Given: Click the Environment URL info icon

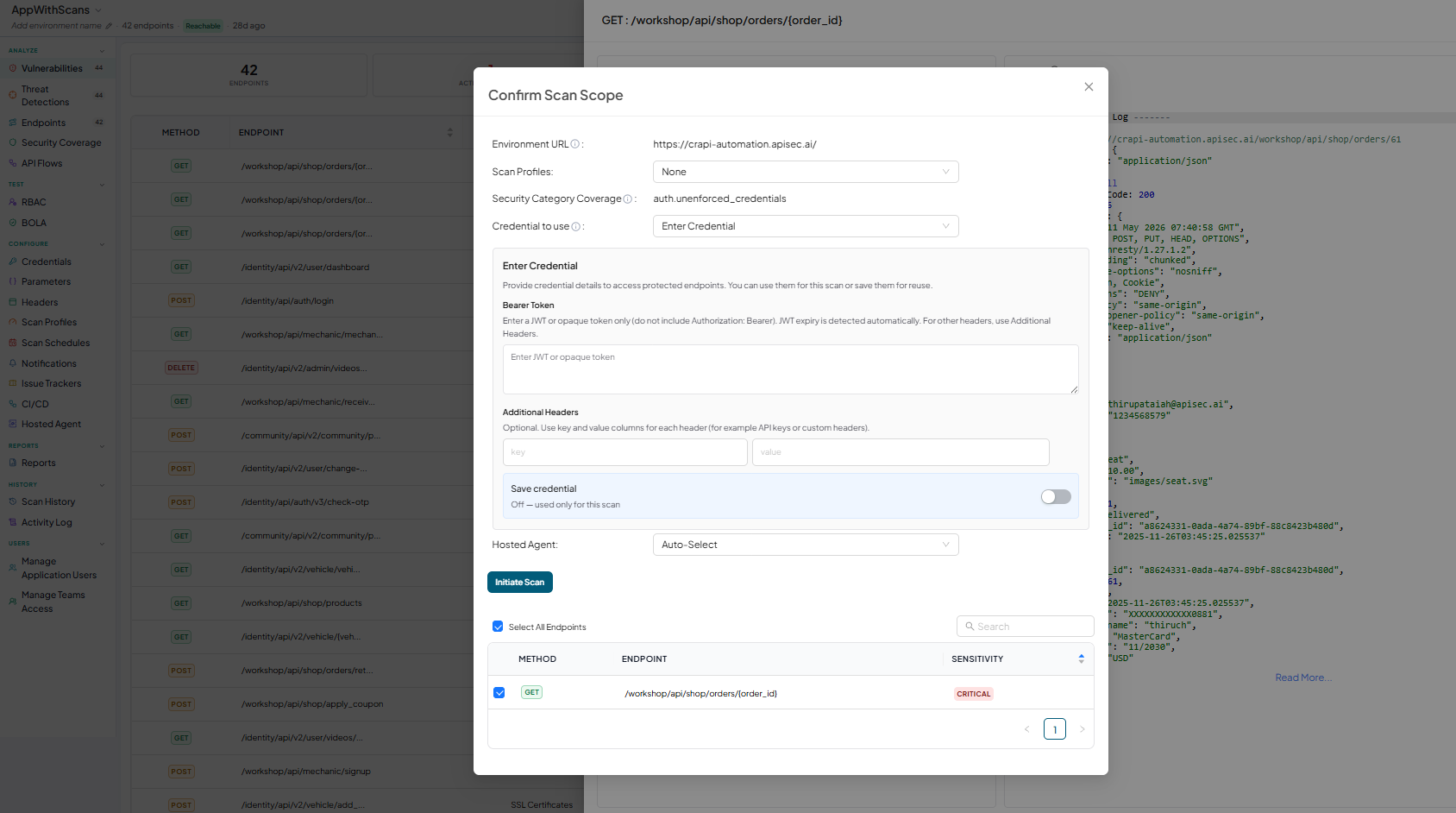Looking at the screenshot, I should coord(575,144).
